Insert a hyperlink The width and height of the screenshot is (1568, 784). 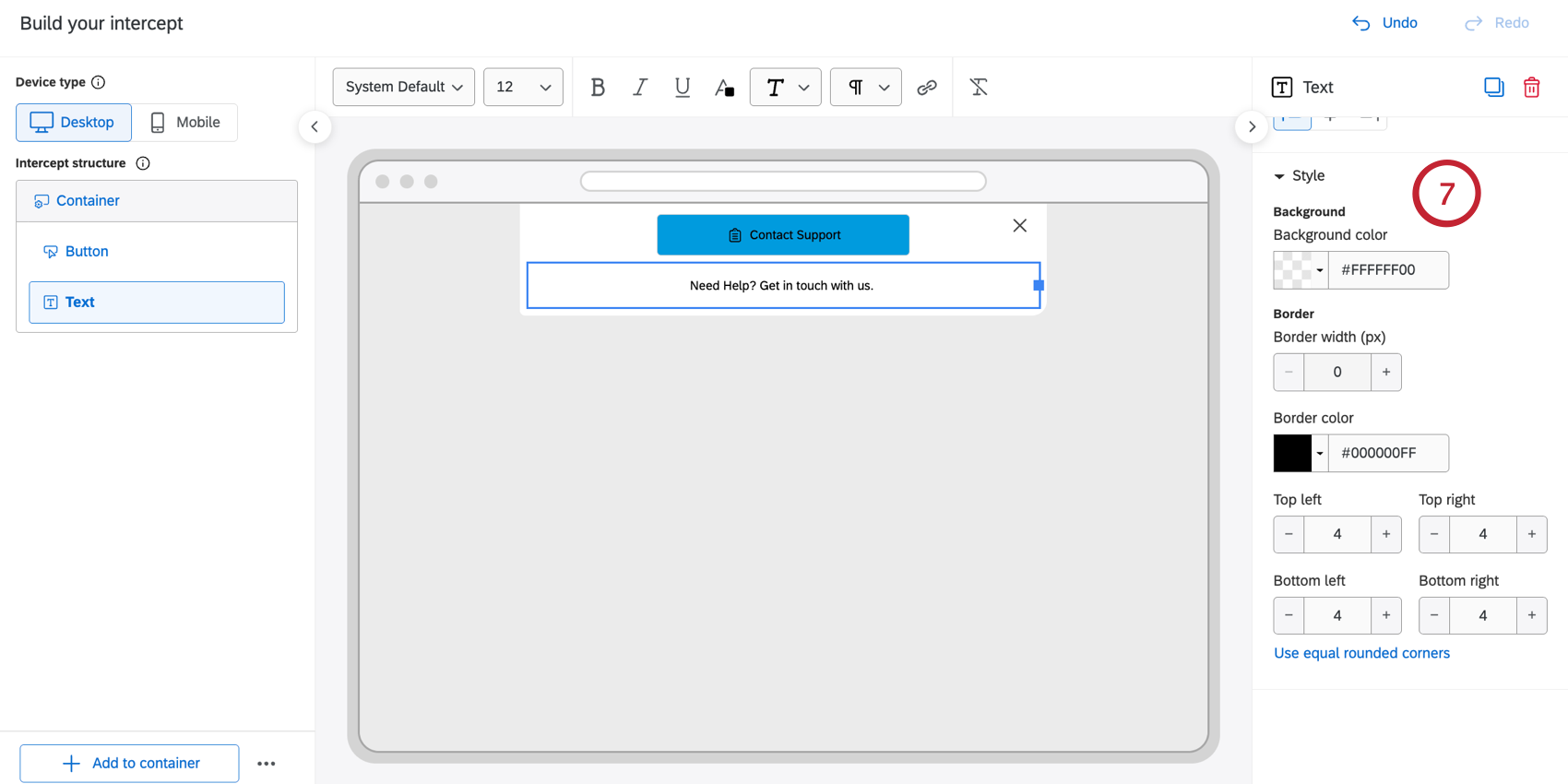927,87
